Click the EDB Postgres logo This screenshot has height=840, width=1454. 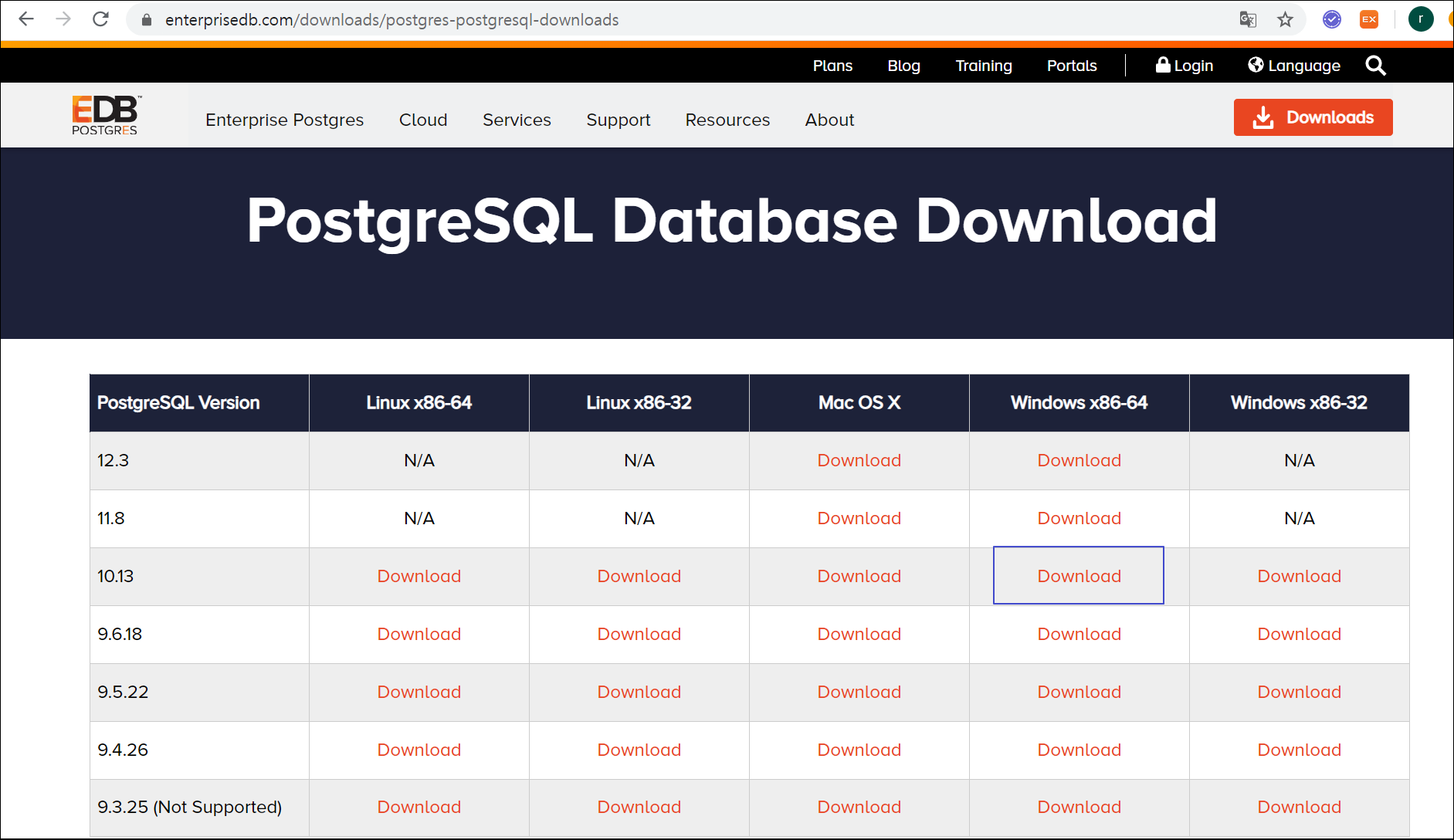106,115
